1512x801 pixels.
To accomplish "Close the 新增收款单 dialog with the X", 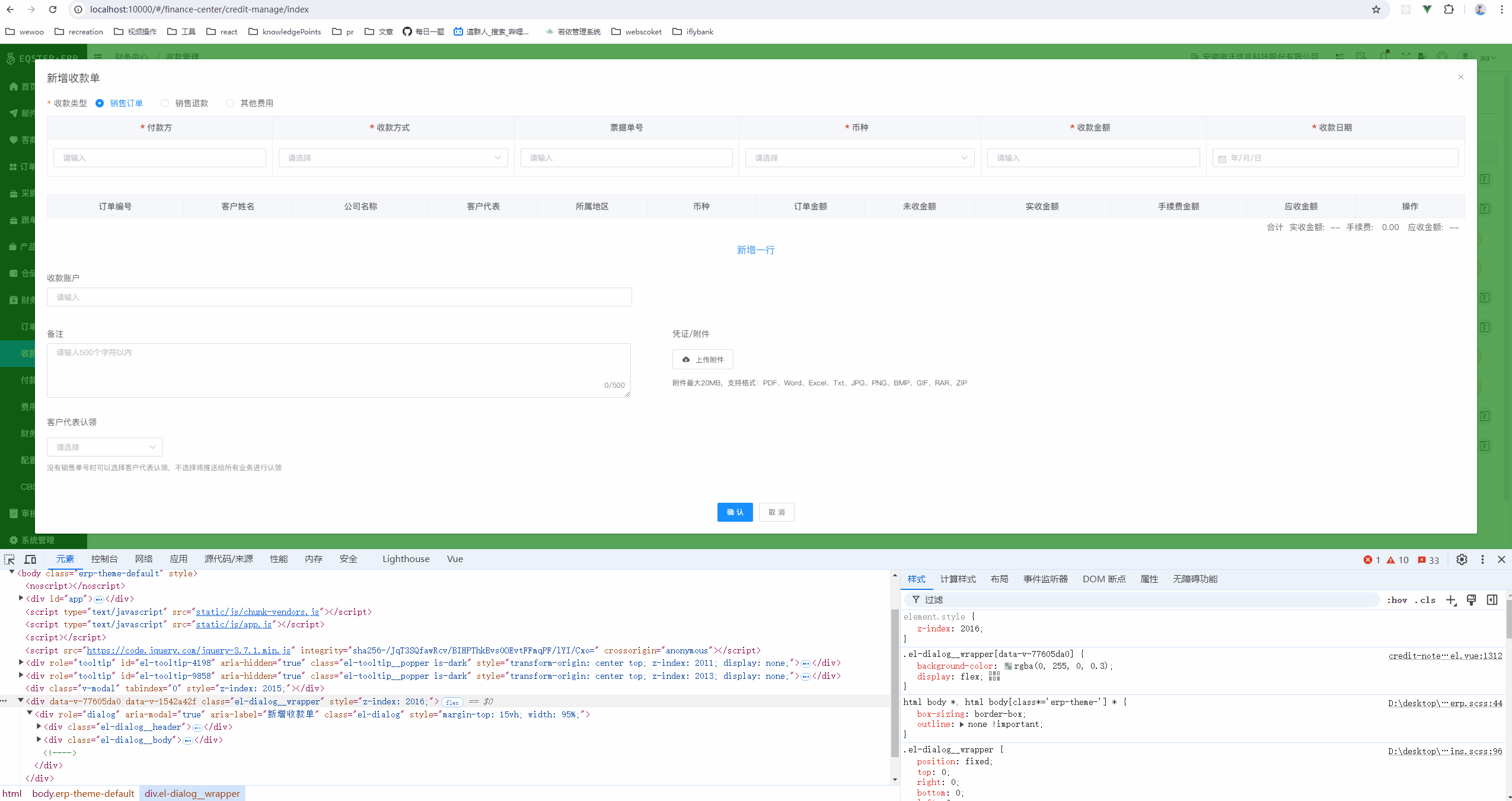I will [x=1461, y=77].
